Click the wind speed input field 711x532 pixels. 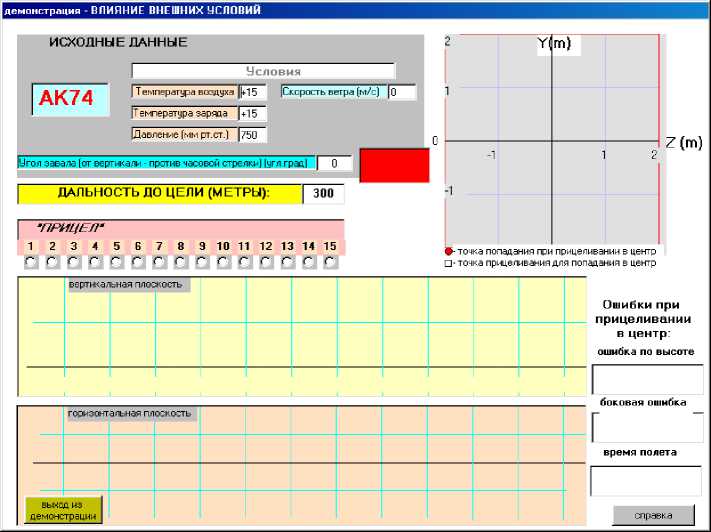(x=401, y=92)
